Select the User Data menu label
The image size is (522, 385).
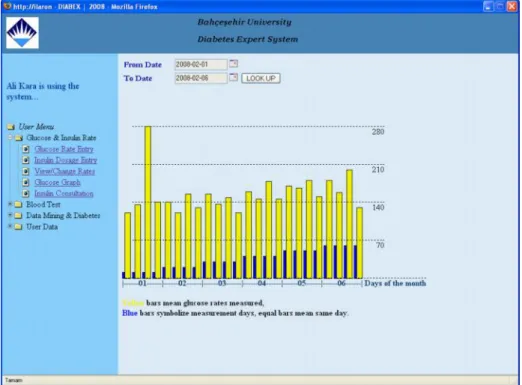coord(42,227)
